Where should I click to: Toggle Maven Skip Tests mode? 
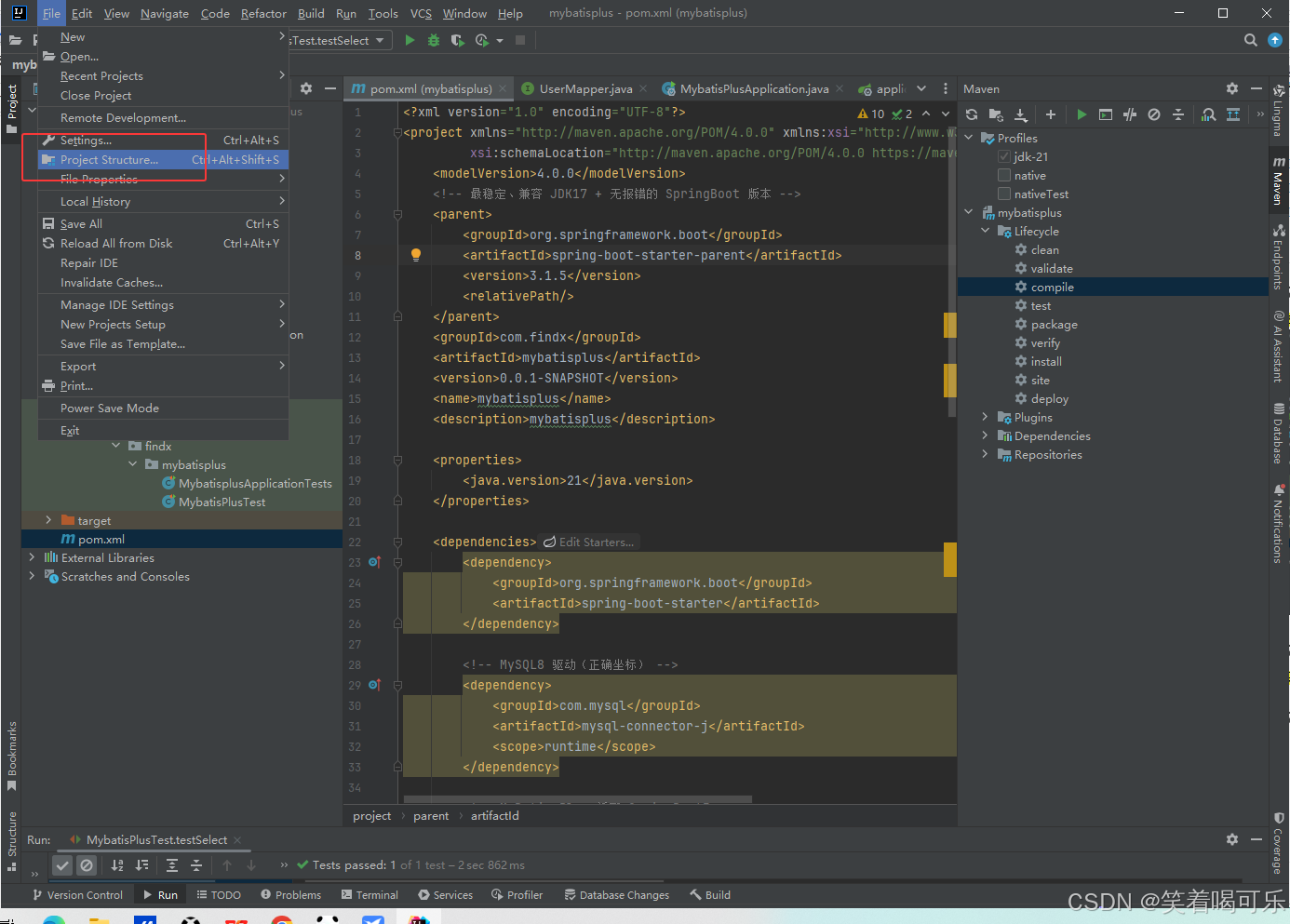(x=1154, y=114)
